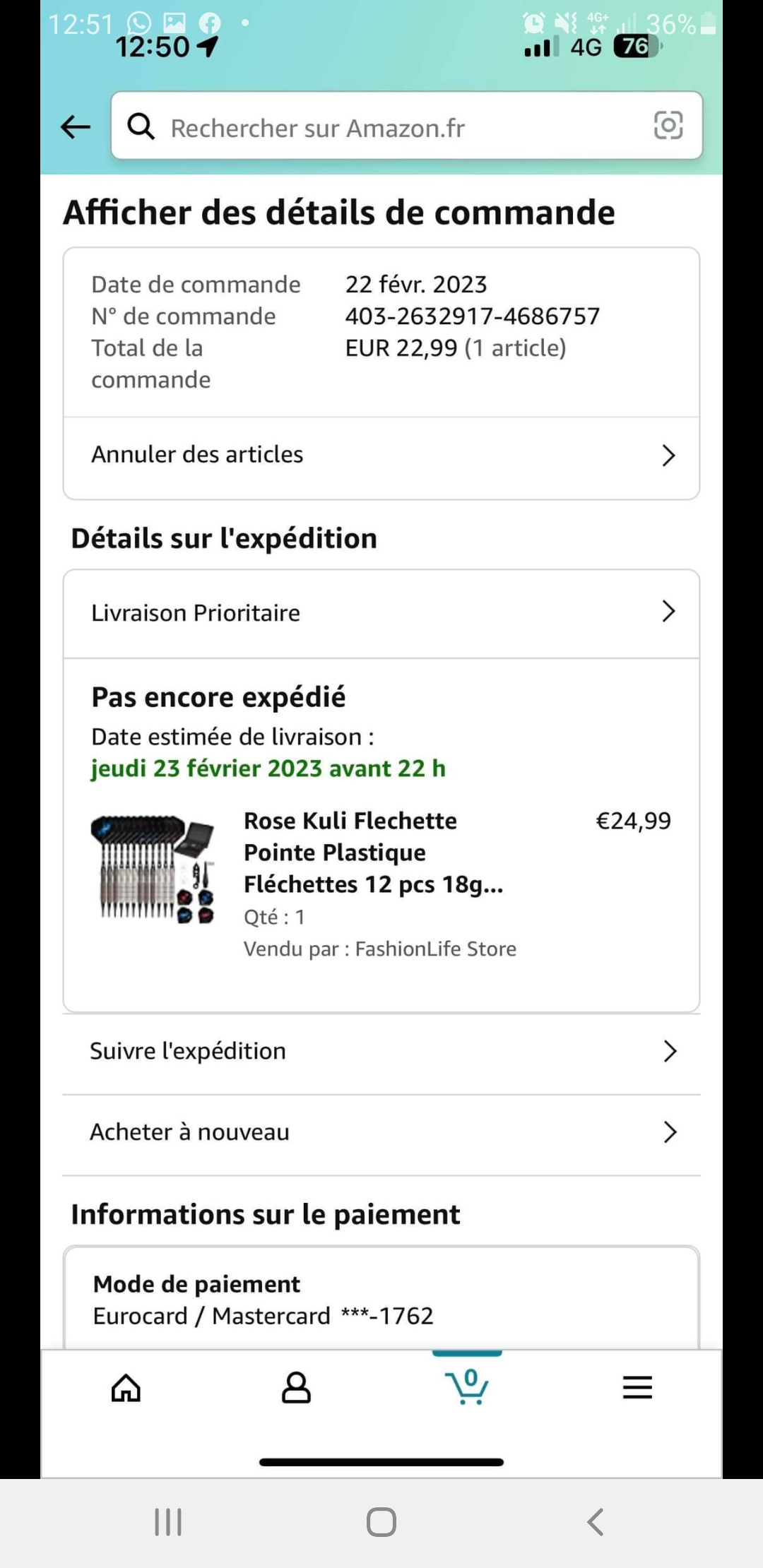This screenshot has width=763, height=1568.
Task: Open the hamburger menu icon
Action: click(637, 1387)
